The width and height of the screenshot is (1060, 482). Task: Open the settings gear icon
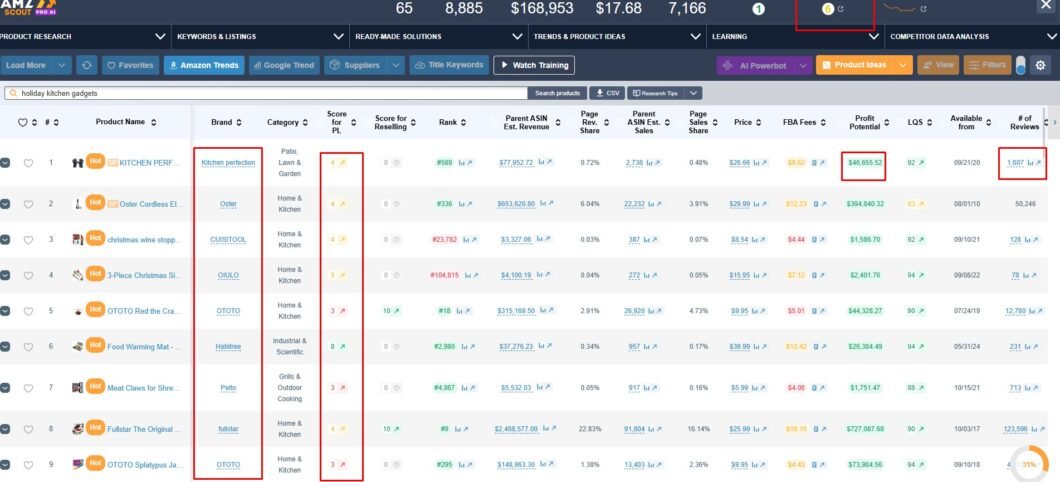click(x=1040, y=66)
